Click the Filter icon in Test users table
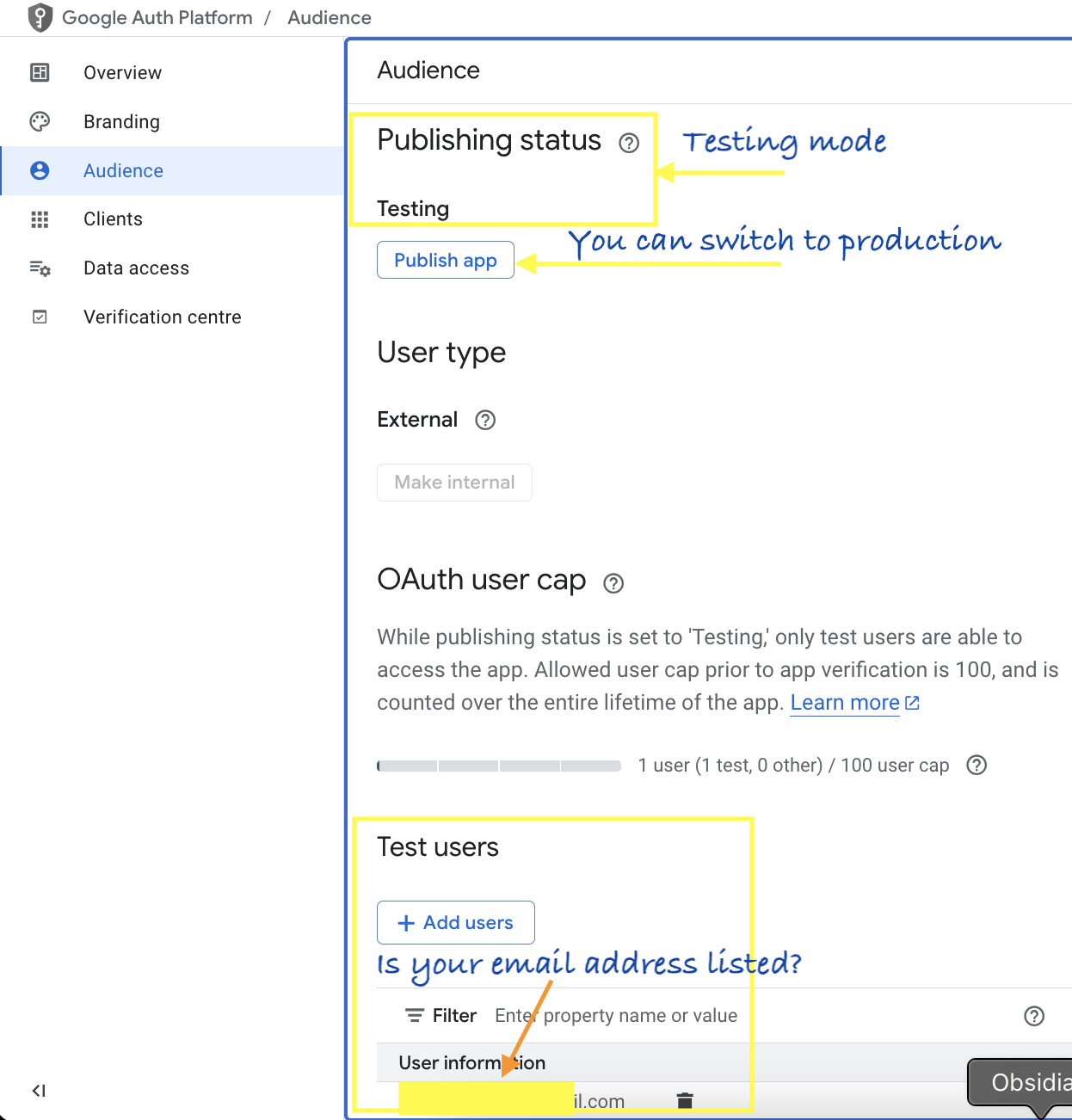 click(x=416, y=1015)
